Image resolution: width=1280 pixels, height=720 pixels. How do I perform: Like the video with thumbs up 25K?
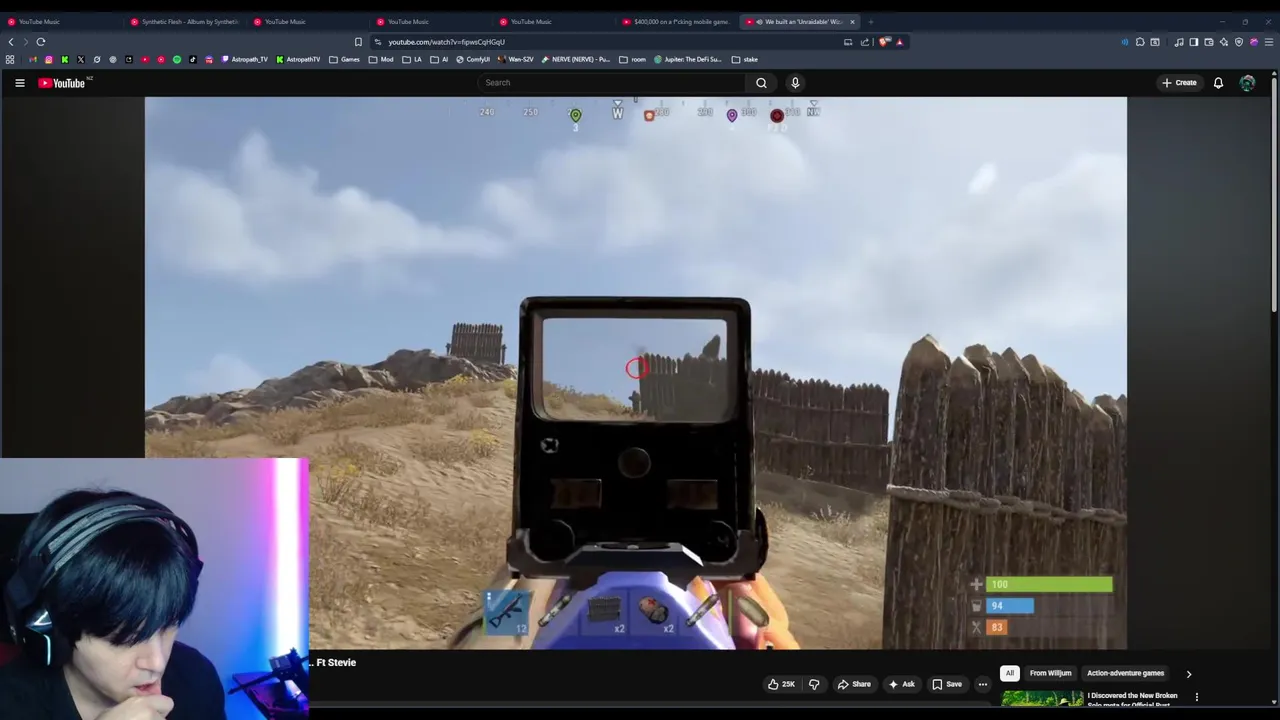781,684
